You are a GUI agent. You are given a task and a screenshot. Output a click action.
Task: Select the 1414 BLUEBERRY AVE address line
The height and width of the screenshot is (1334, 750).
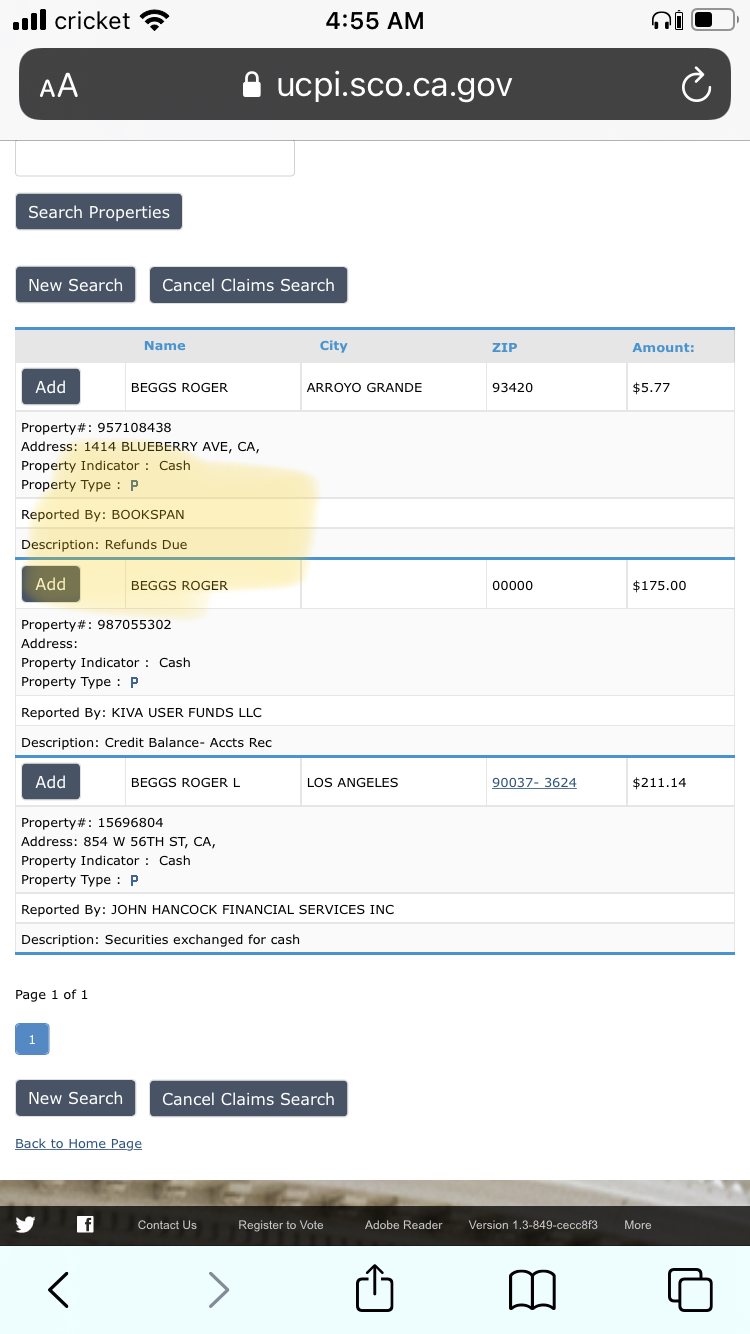pos(140,447)
